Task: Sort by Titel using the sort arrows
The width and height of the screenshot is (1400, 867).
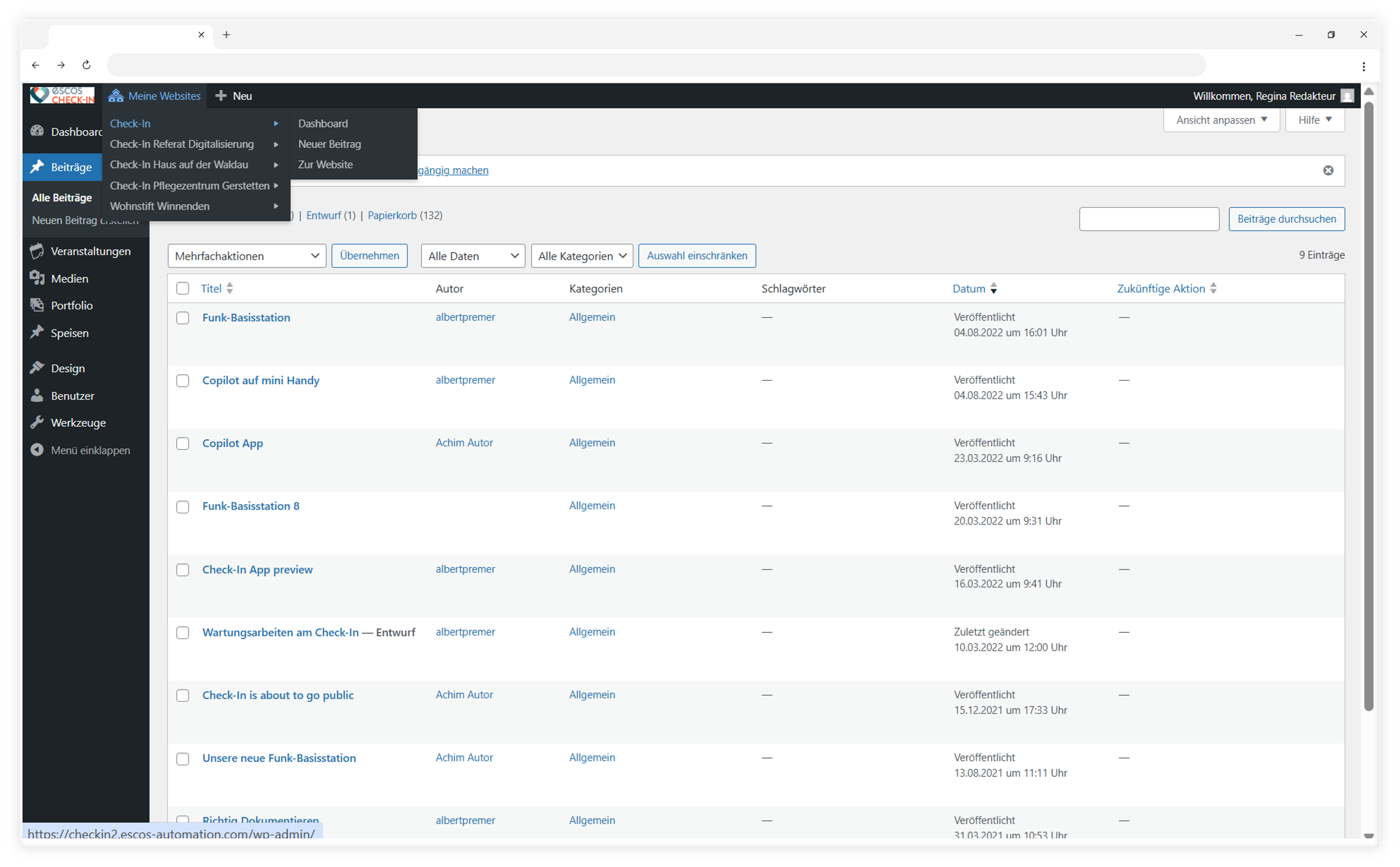Action: click(x=230, y=289)
